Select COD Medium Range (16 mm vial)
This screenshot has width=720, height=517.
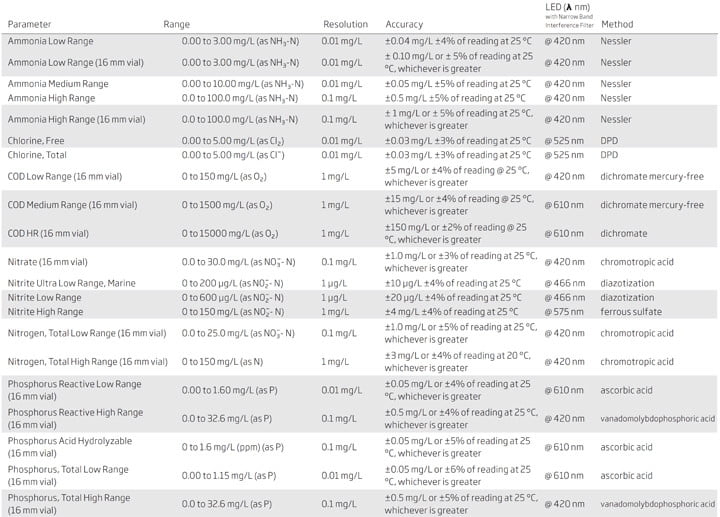[x=72, y=205]
